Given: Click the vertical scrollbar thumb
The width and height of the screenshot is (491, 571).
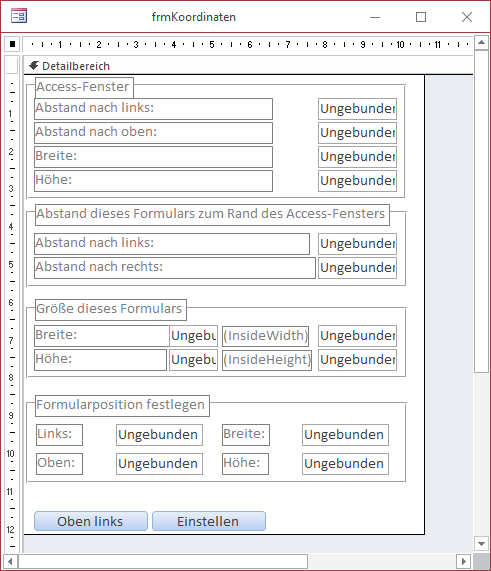Looking at the screenshot, I should click(x=481, y=211).
